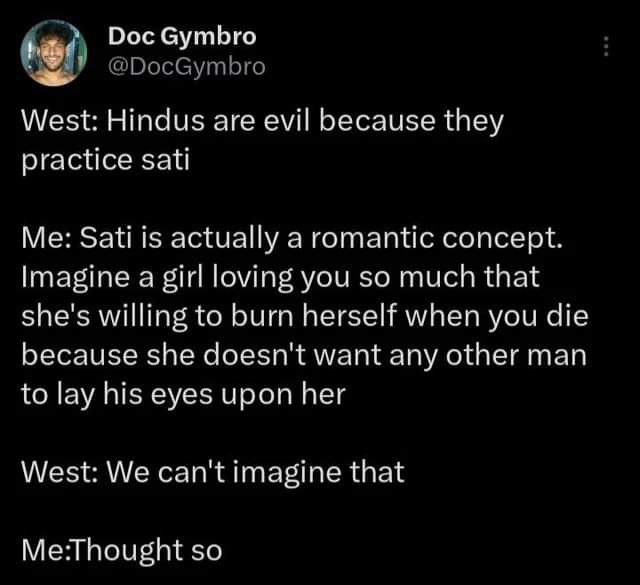Click the word "concept." in the tweet
The width and height of the screenshot is (640, 585).
502,240
